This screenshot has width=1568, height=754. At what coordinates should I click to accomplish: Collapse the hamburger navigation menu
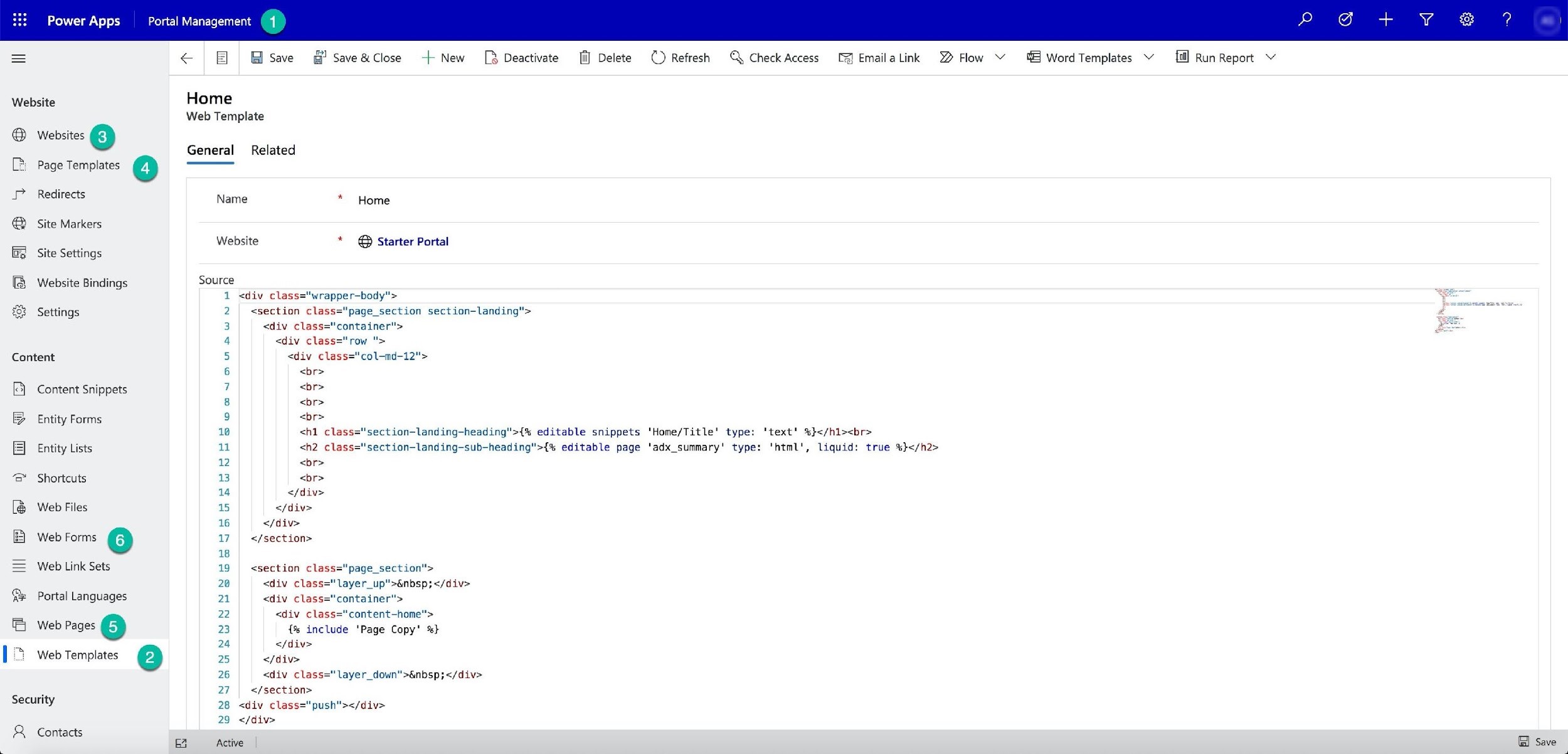point(19,58)
